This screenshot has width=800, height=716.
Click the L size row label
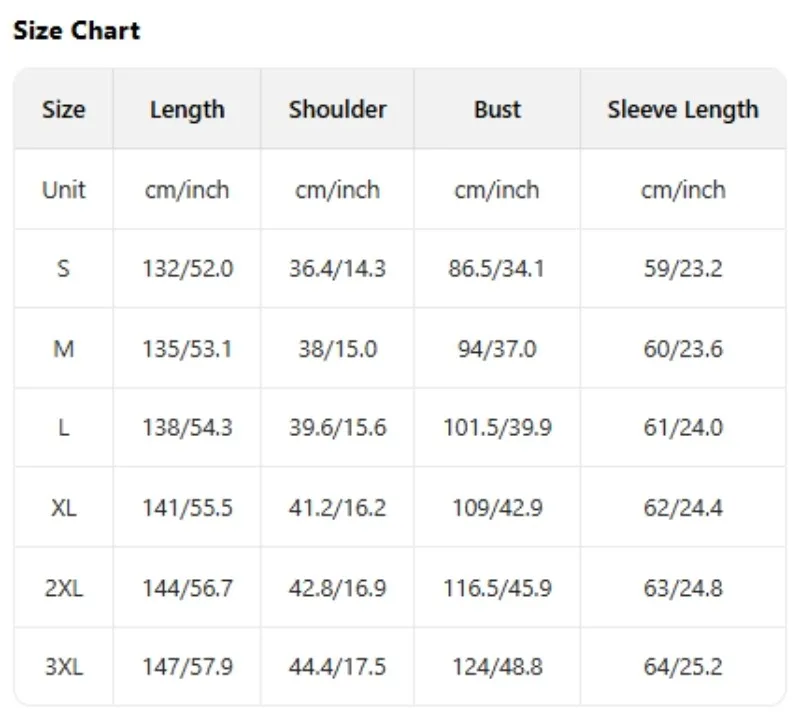(64, 428)
